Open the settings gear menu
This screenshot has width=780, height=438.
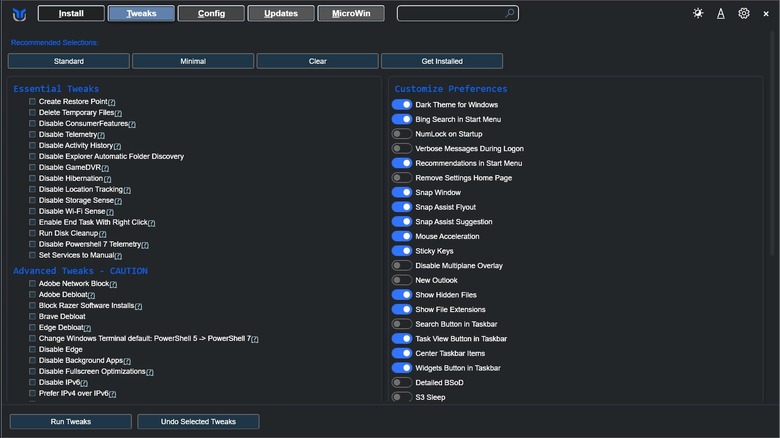(x=744, y=14)
